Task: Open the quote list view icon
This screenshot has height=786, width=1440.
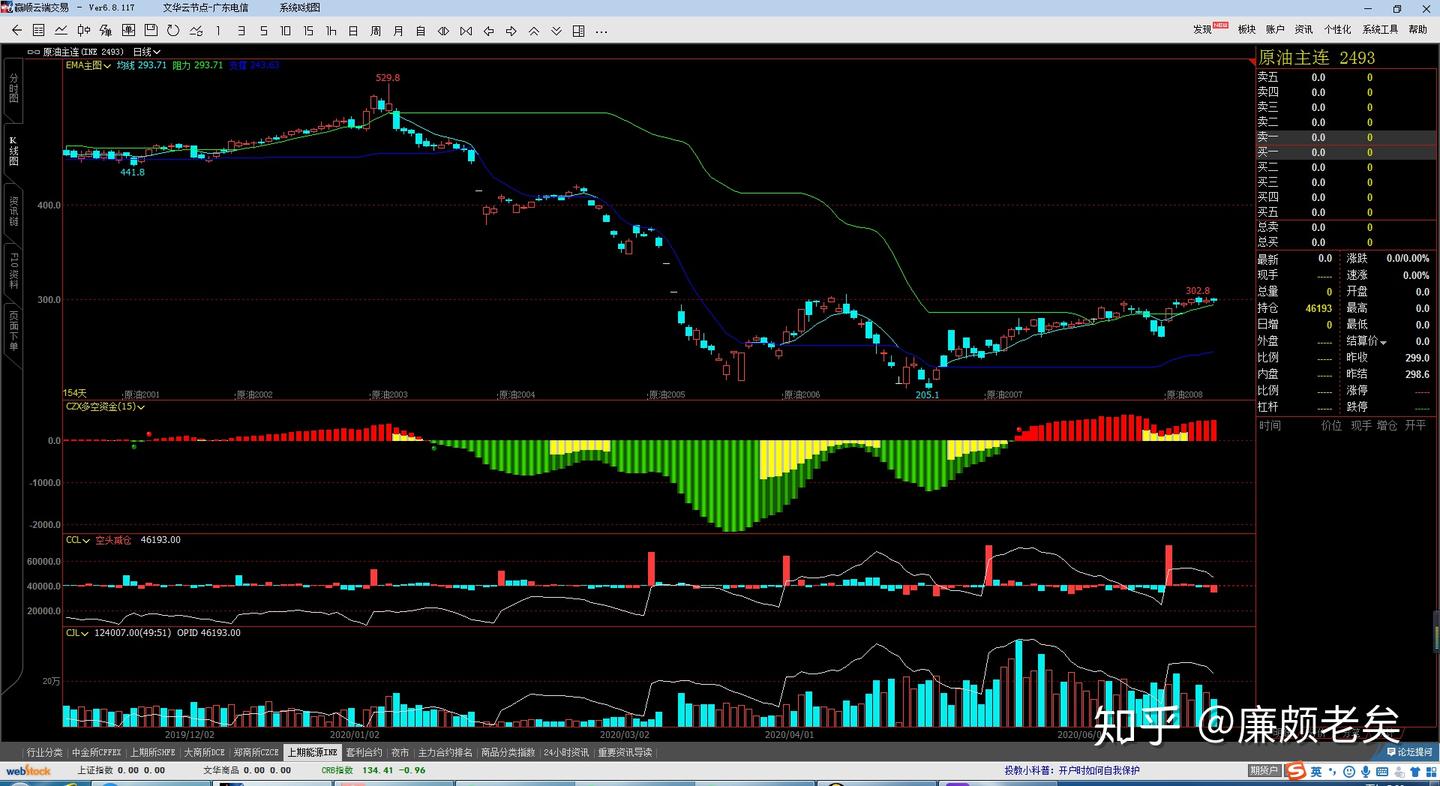Action: tap(38, 31)
